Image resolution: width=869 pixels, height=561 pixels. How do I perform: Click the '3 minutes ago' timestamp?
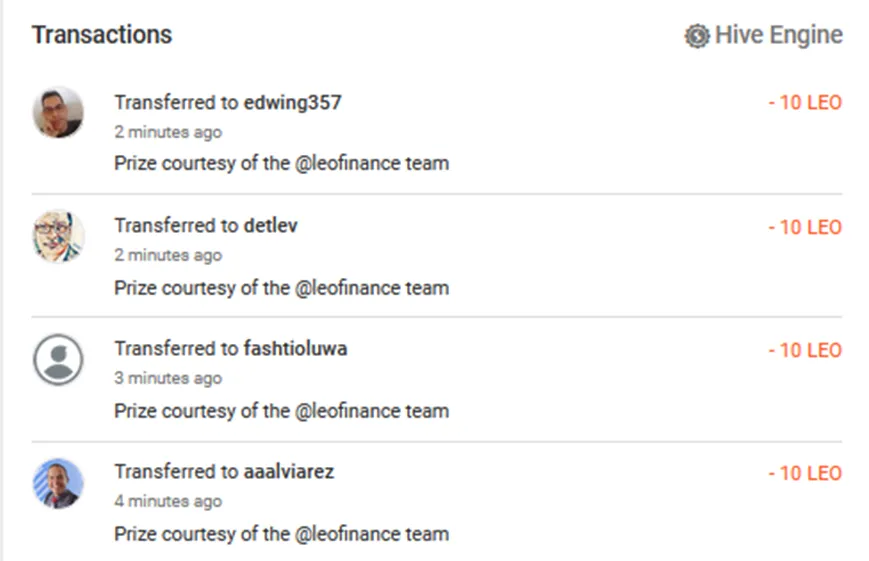coord(168,378)
